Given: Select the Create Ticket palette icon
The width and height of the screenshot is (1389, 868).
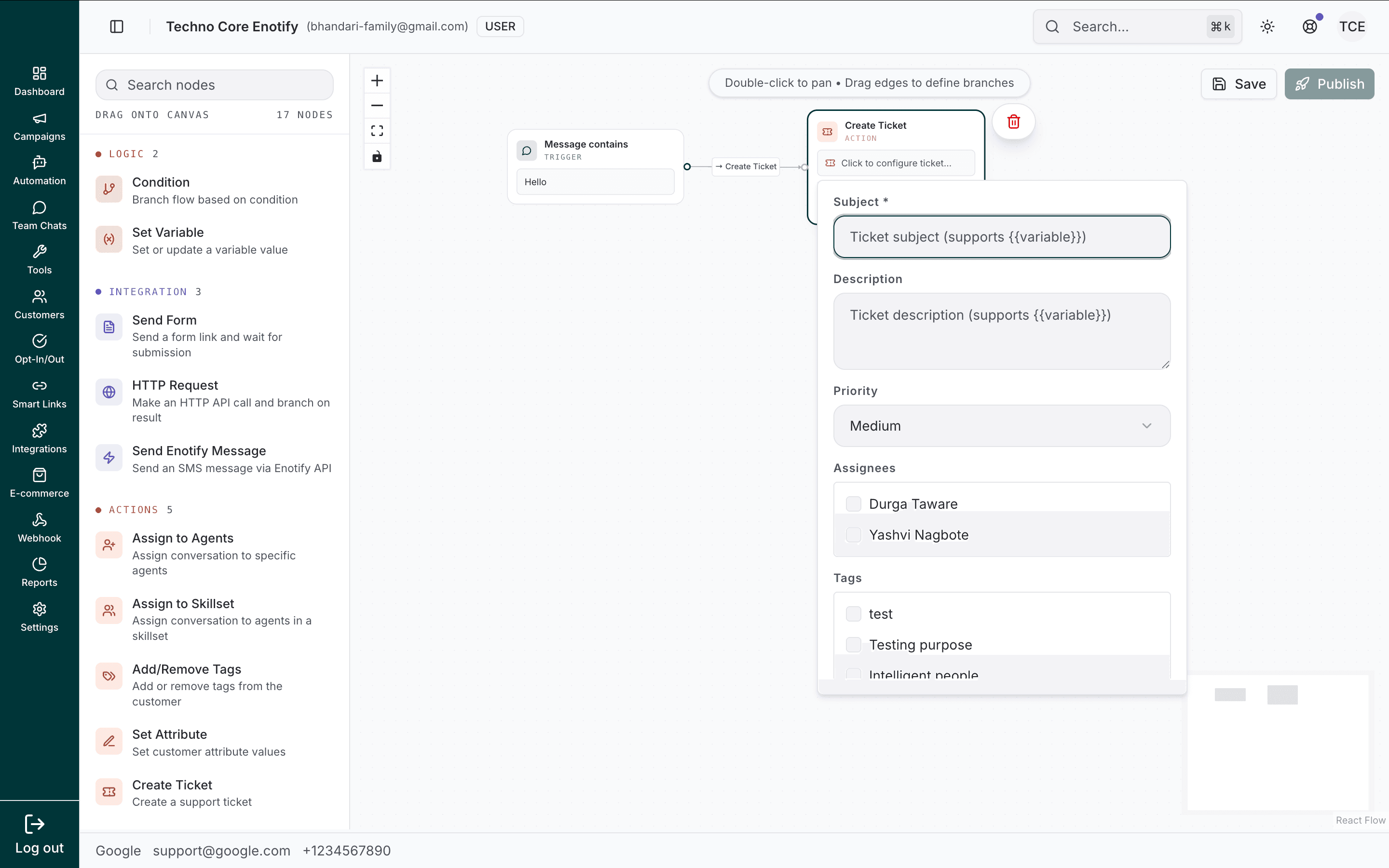Looking at the screenshot, I should 109,792.
